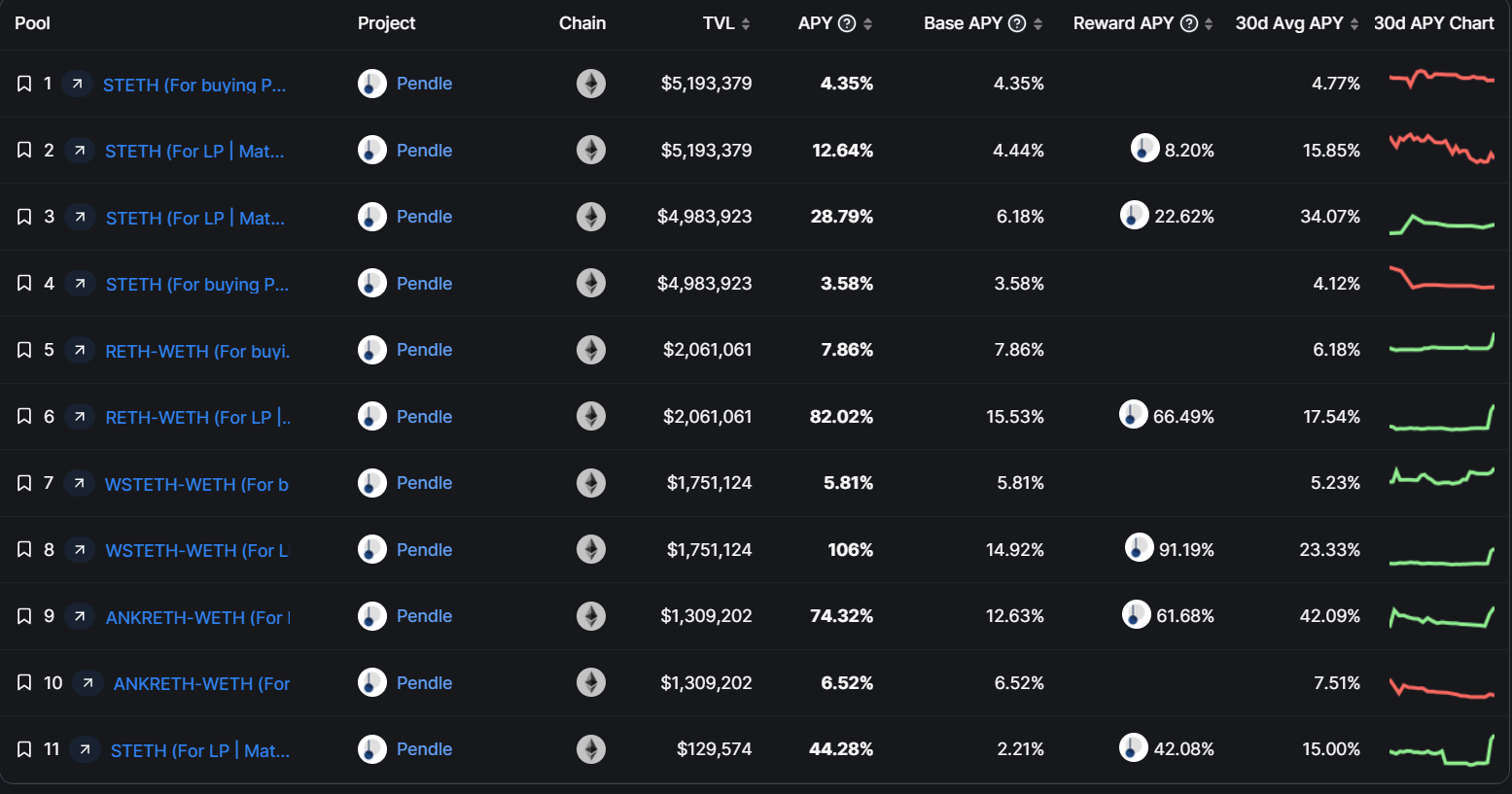The width and height of the screenshot is (1512, 794).
Task: Click 30d APY chart sparkline for row 2
Action: (x=1442, y=148)
